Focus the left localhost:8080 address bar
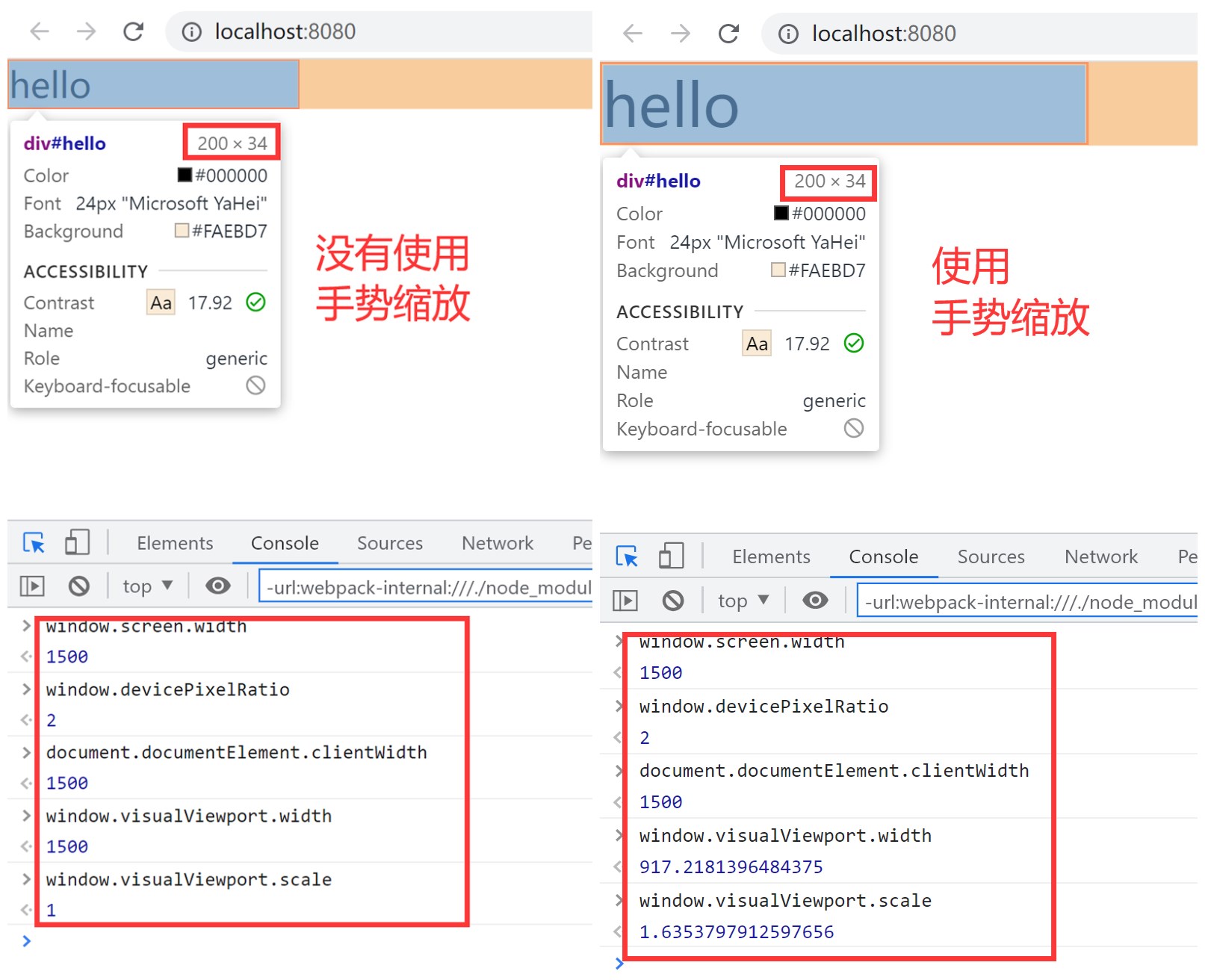 [x=379, y=31]
